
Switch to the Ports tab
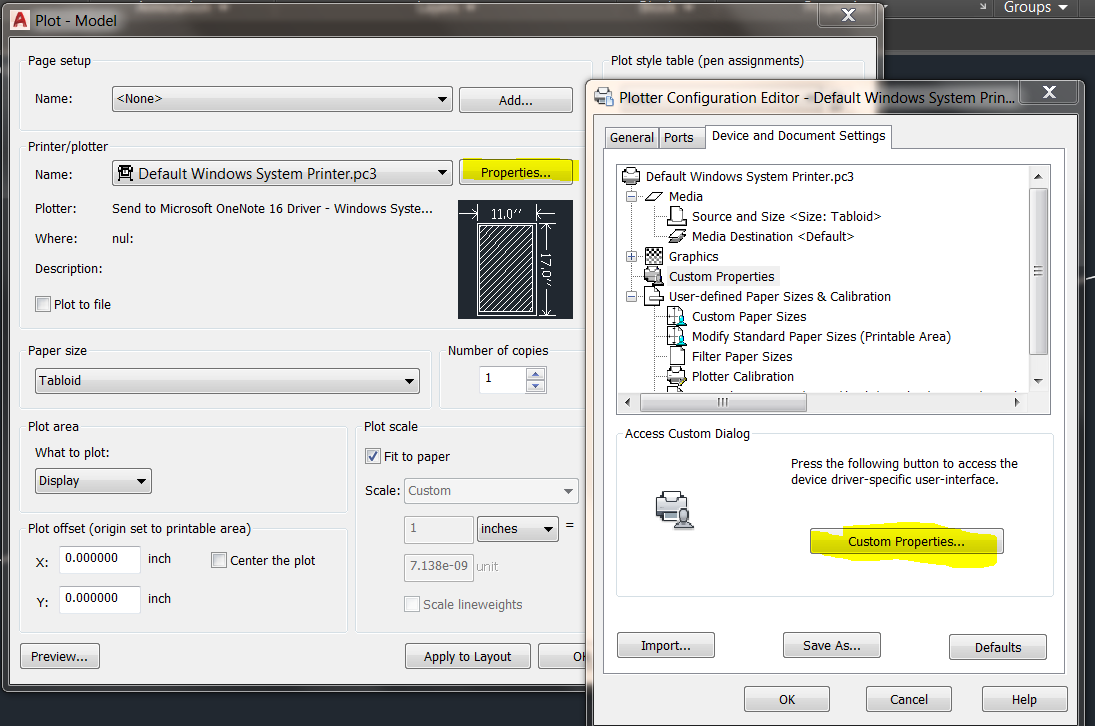pos(679,138)
